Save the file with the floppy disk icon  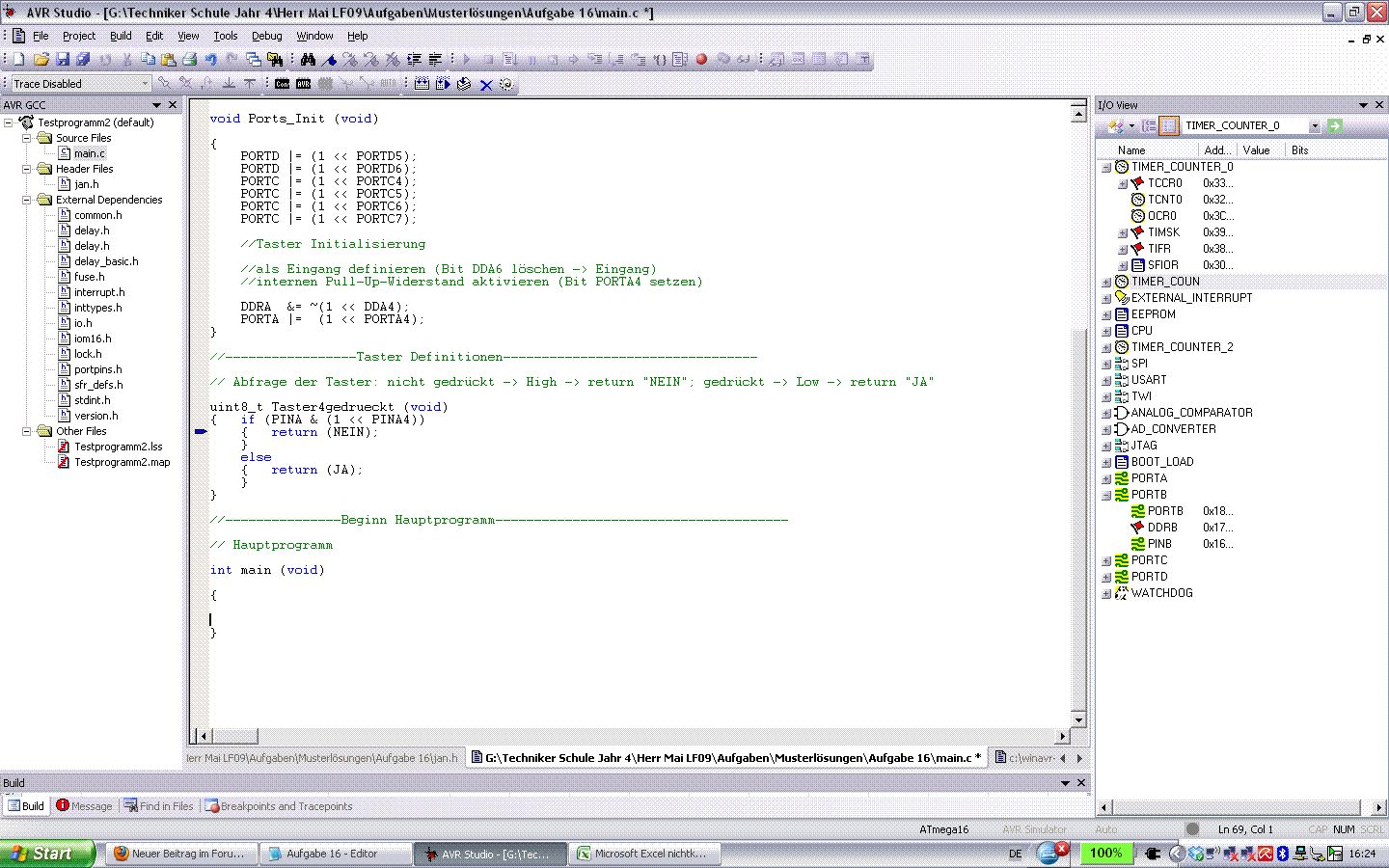coord(63,60)
